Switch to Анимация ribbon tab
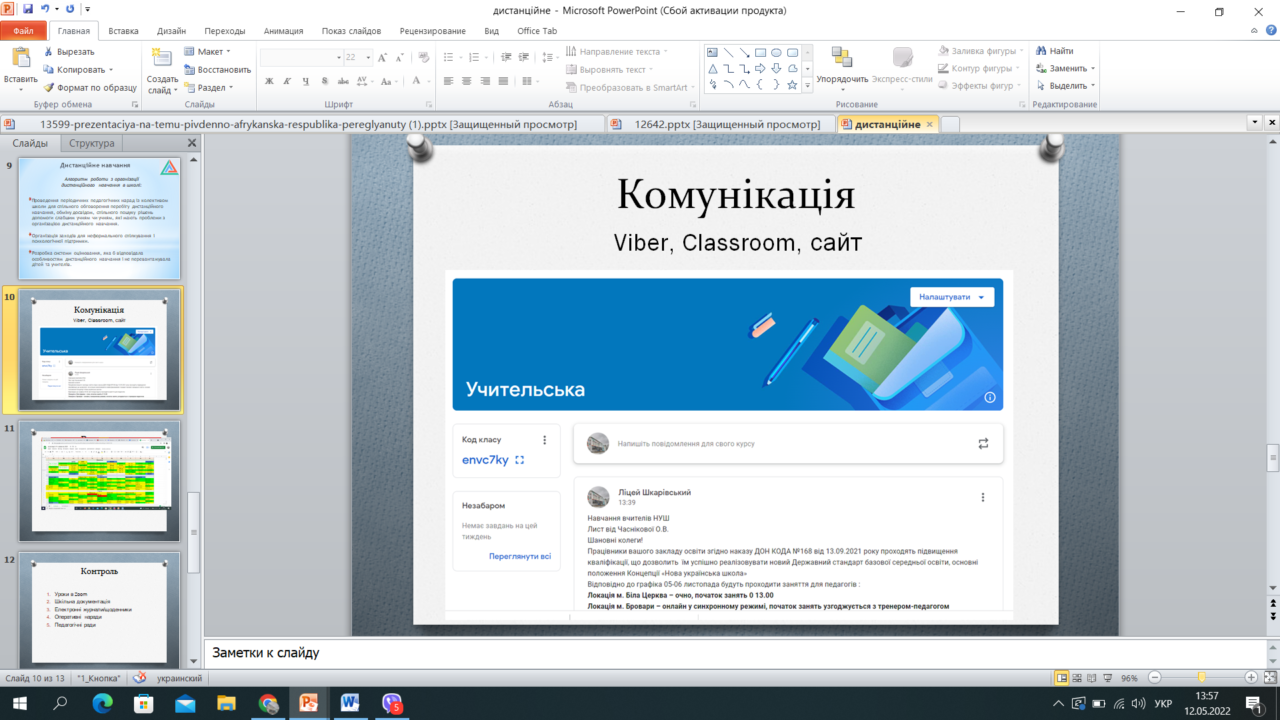Image resolution: width=1280 pixels, height=720 pixels. click(x=283, y=31)
